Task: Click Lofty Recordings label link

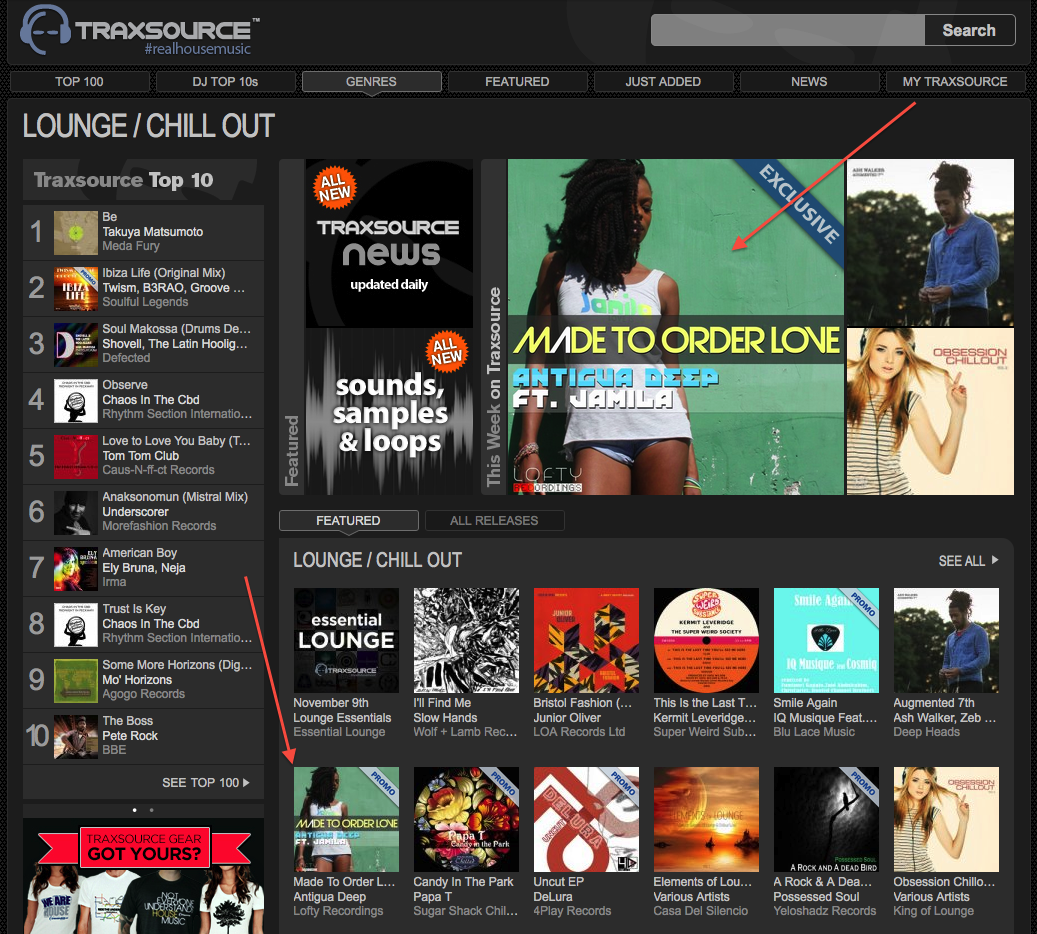Action: pos(339,911)
